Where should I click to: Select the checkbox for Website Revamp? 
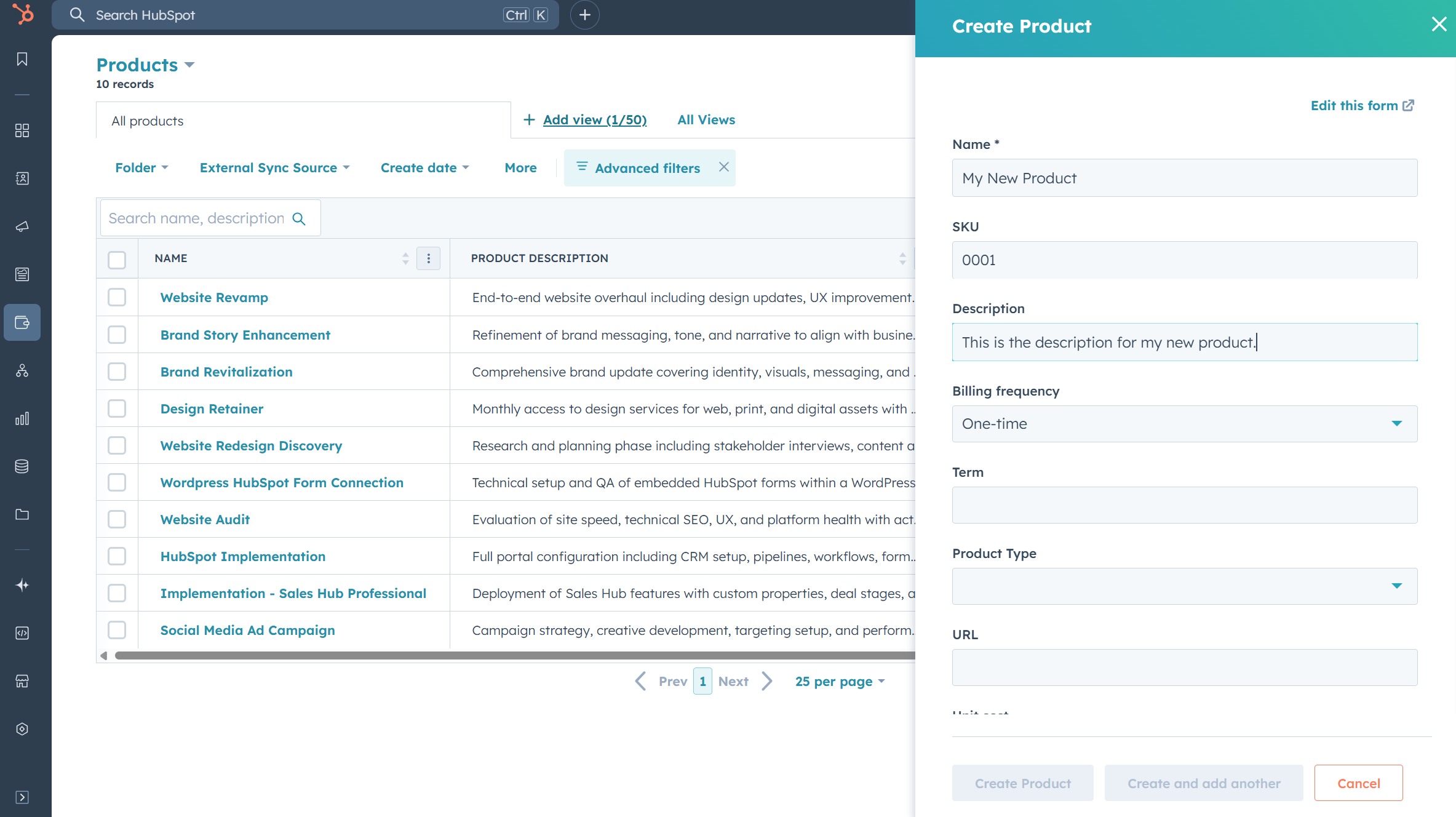tap(117, 297)
